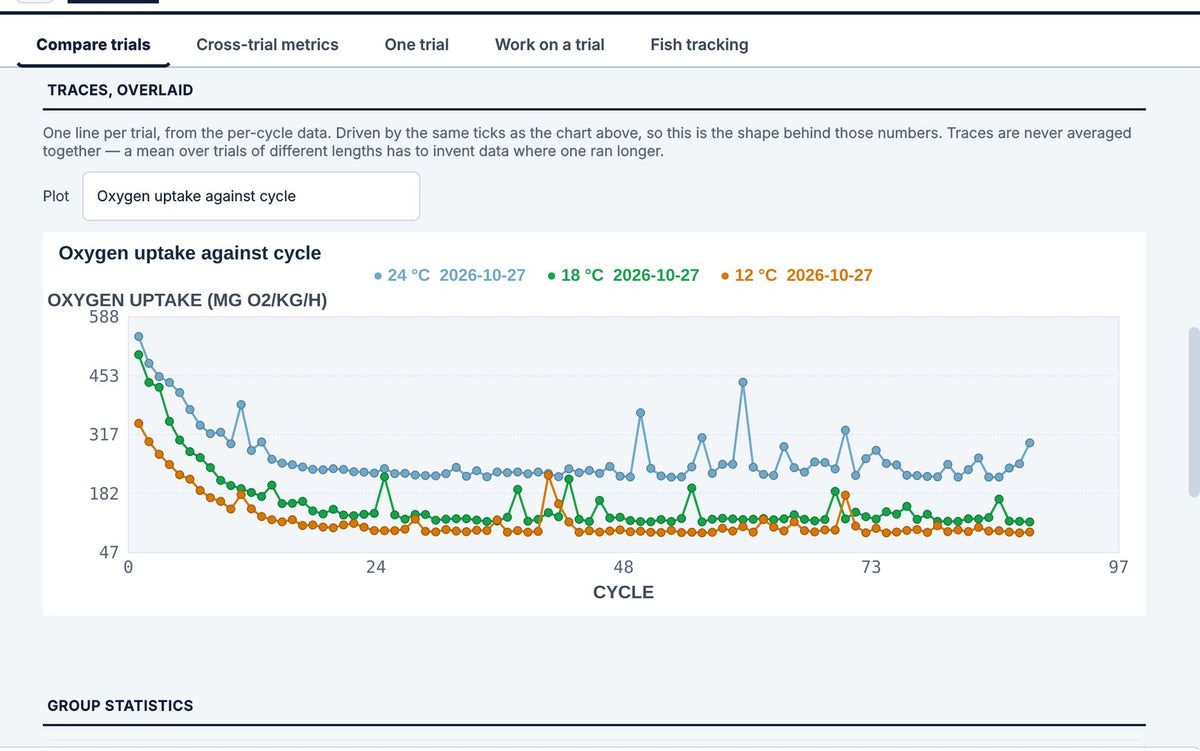Toggle the 12 °C 2026-10-27 legend entry
Screen dimensions: 1200x751
(x=796, y=275)
